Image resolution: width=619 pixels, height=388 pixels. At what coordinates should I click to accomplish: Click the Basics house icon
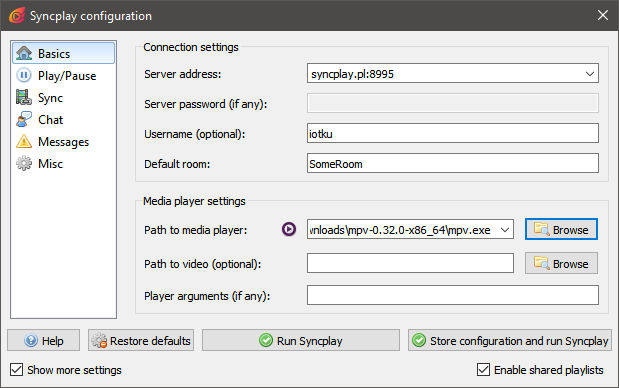(x=24, y=53)
